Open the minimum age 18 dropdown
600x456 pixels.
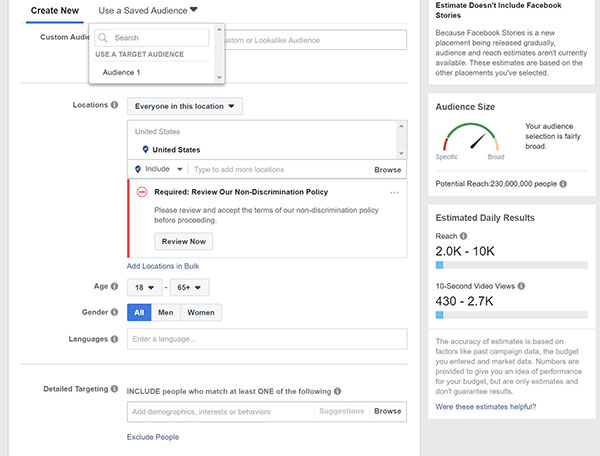click(x=145, y=288)
